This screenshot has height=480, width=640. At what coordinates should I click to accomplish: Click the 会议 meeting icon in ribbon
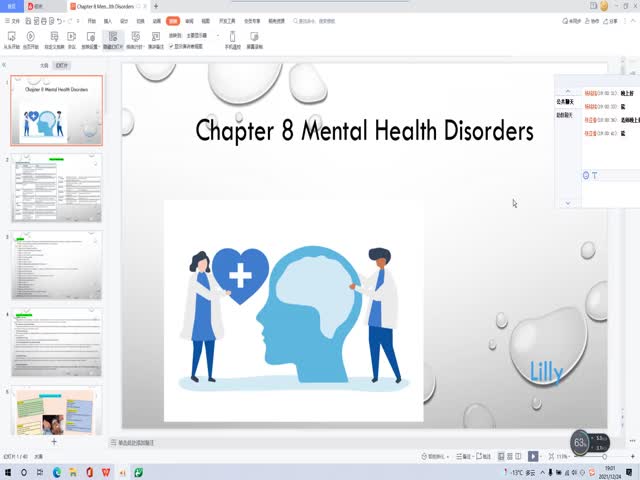click(x=71, y=40)
